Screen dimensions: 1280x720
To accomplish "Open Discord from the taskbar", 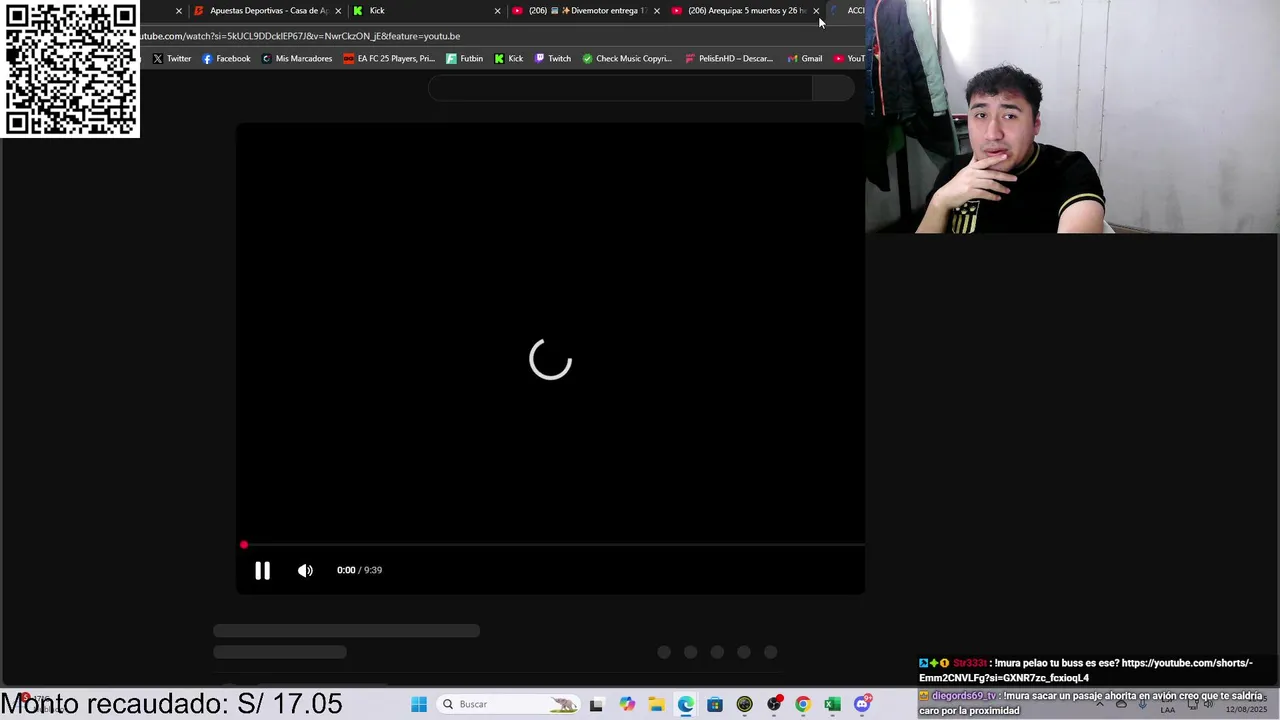I will click(862, 705).
